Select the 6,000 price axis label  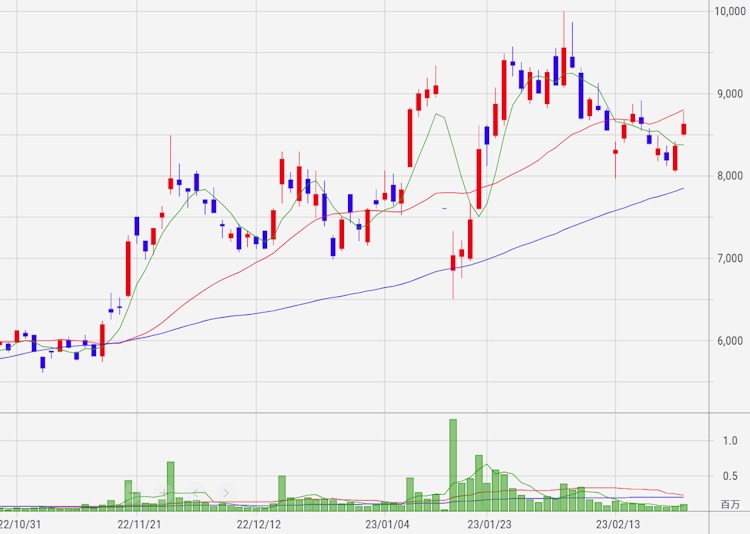tap(730, 341)
